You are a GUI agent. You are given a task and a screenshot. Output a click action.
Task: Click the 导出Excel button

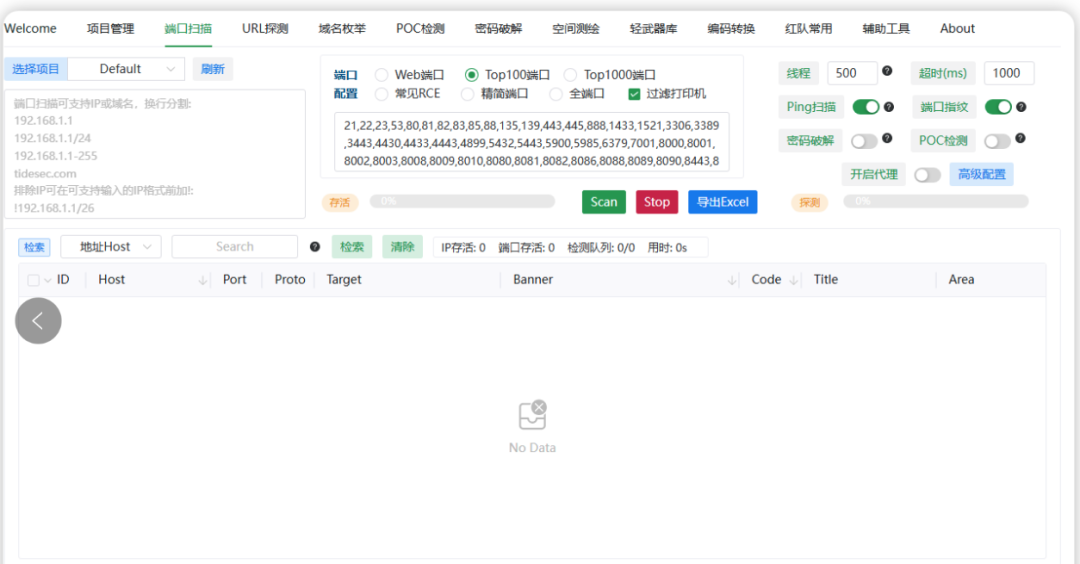tap(723, 202)
